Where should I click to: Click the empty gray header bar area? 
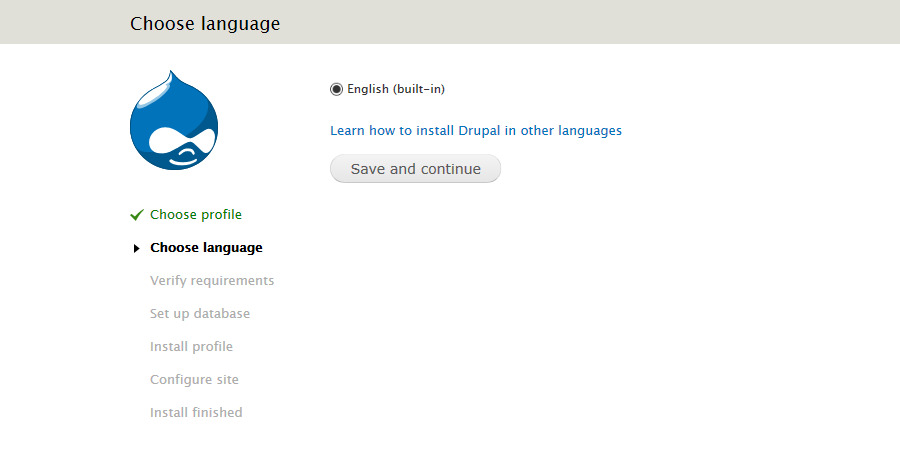click(600, 22)
